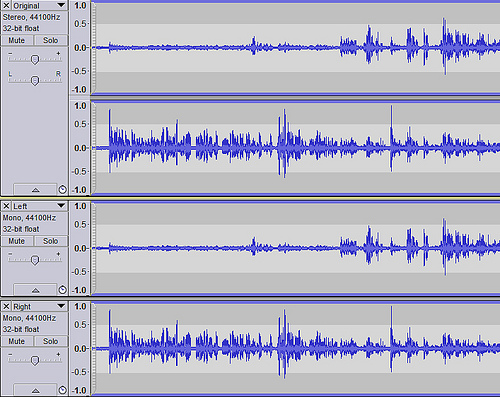Solo the Original track
Screen dimensions: 500x397
[51, 40]
